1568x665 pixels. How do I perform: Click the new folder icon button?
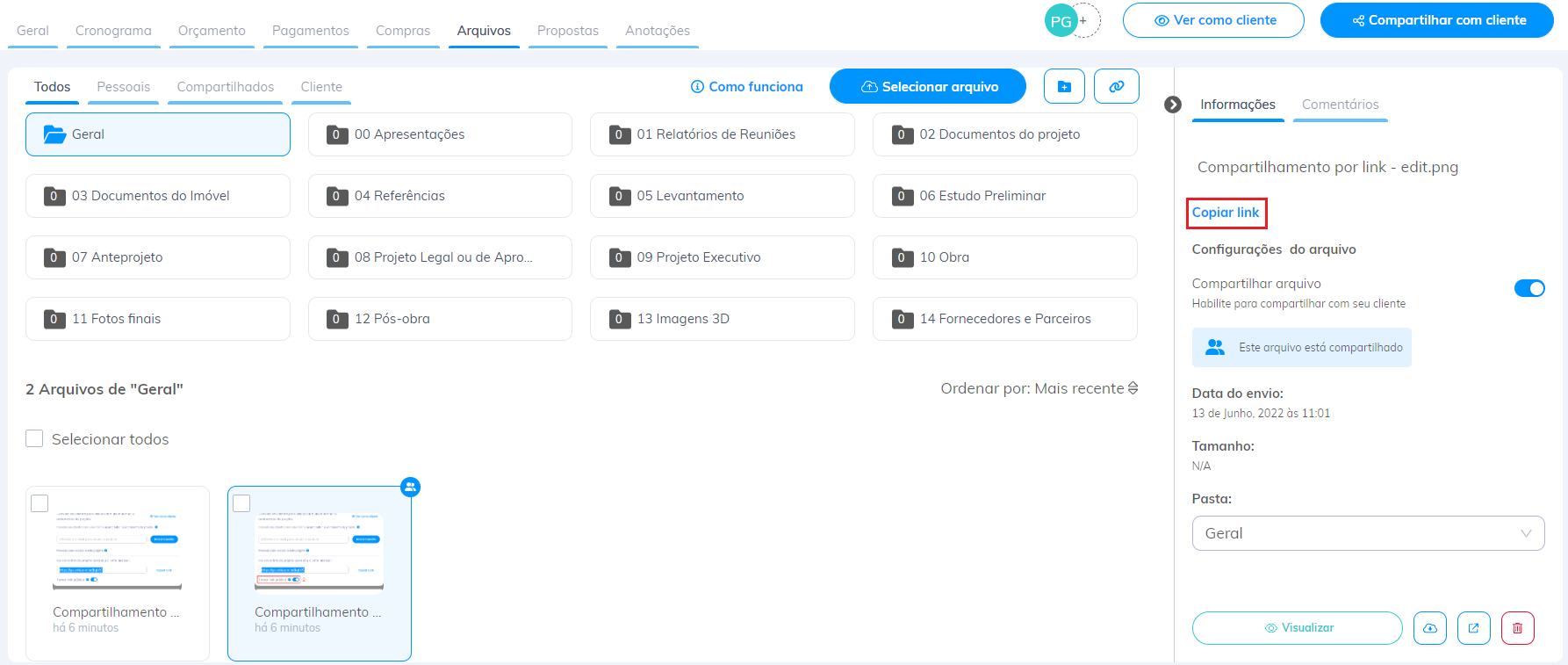1064,86
